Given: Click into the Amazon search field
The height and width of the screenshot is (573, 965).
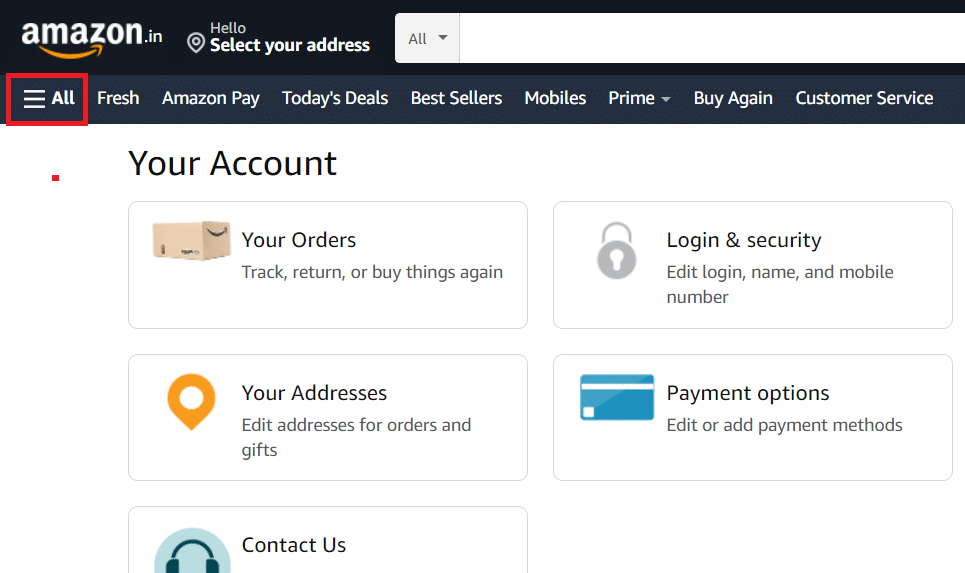Looking at the screenshot, I should (x=712, y=38).
